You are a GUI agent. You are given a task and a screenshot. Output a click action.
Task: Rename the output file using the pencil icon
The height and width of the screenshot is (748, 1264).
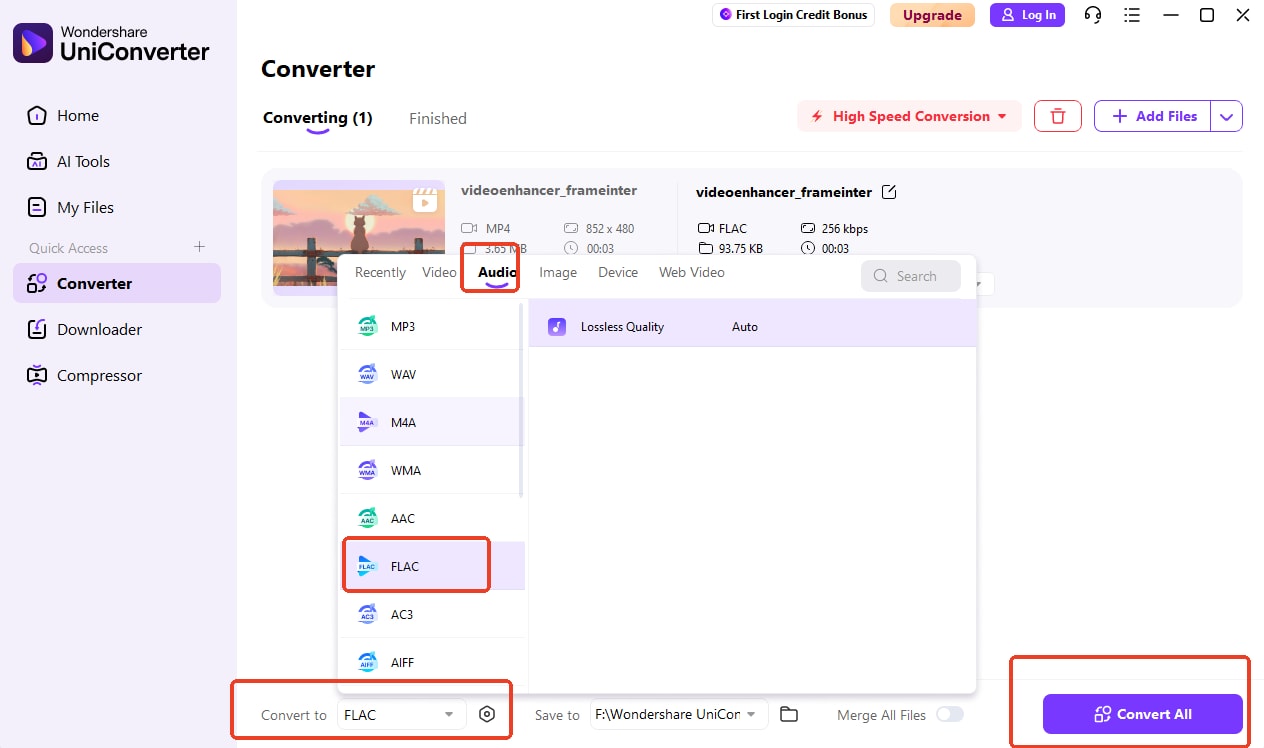889,191
